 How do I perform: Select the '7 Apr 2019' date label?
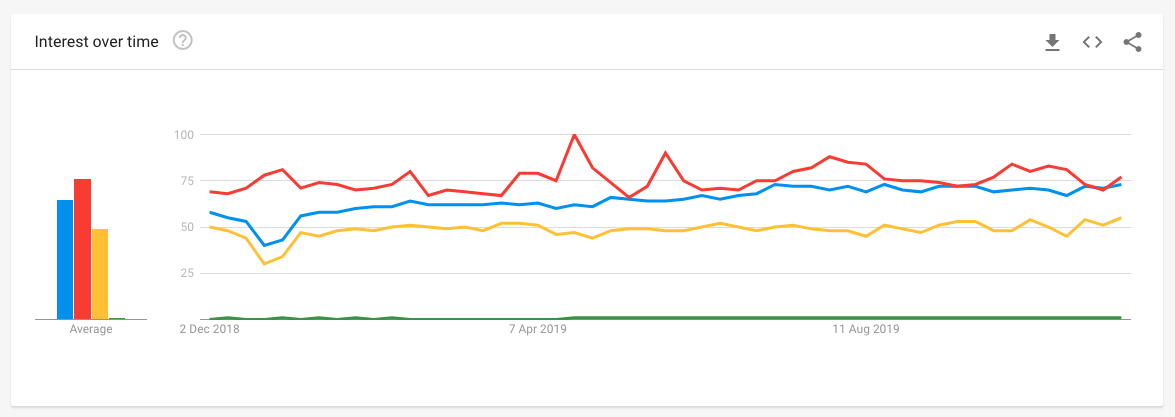click(537, 327)
